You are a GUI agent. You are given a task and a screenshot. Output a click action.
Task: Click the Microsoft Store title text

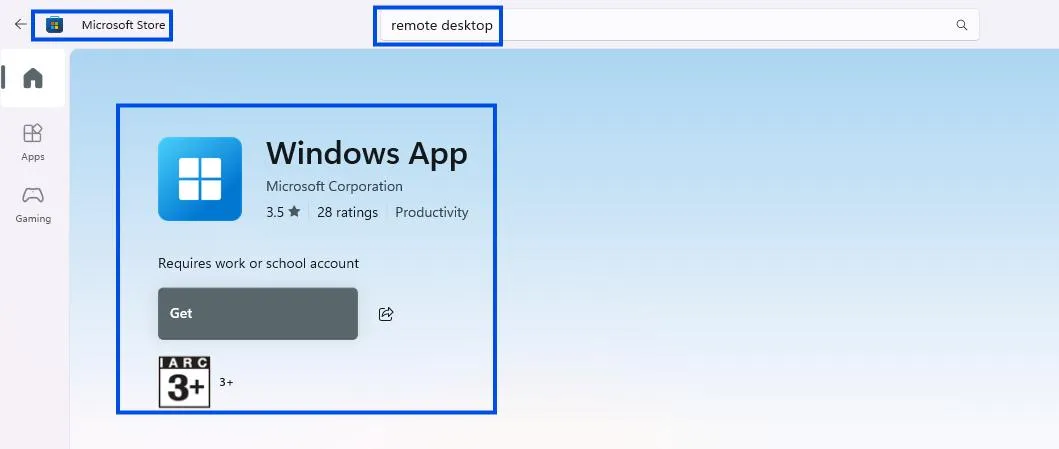124,25
